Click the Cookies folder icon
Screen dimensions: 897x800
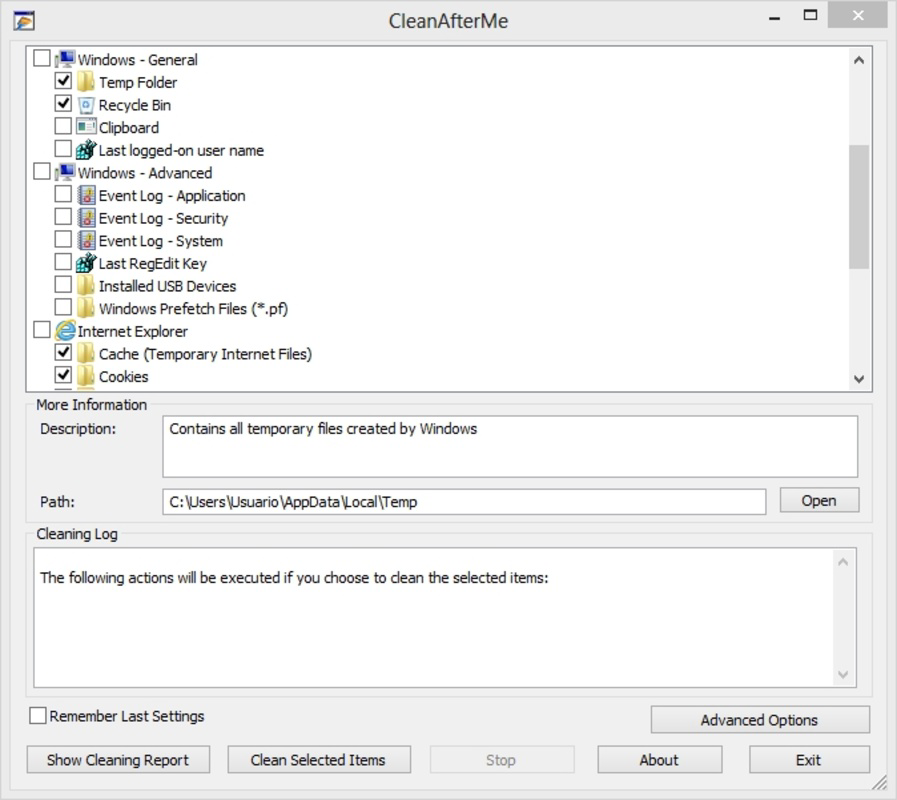(x=86, y=377)
